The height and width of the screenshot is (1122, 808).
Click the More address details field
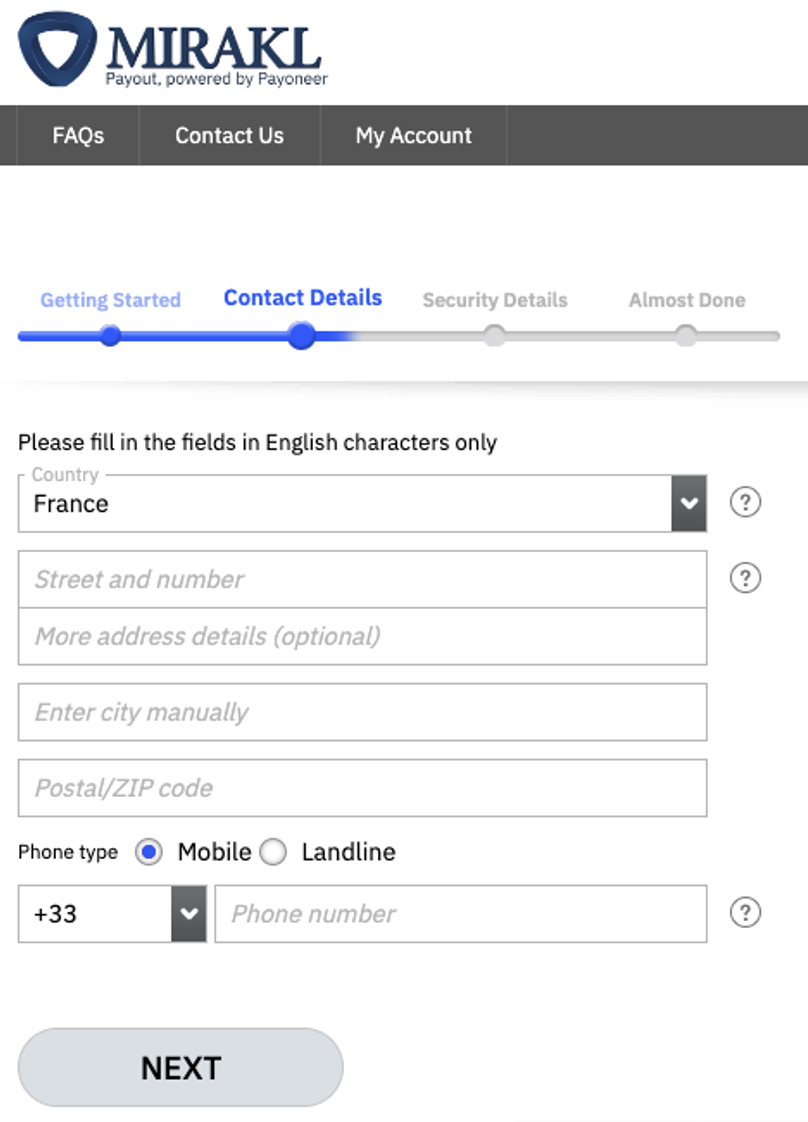pyautogui.click(x=362, y=636)
